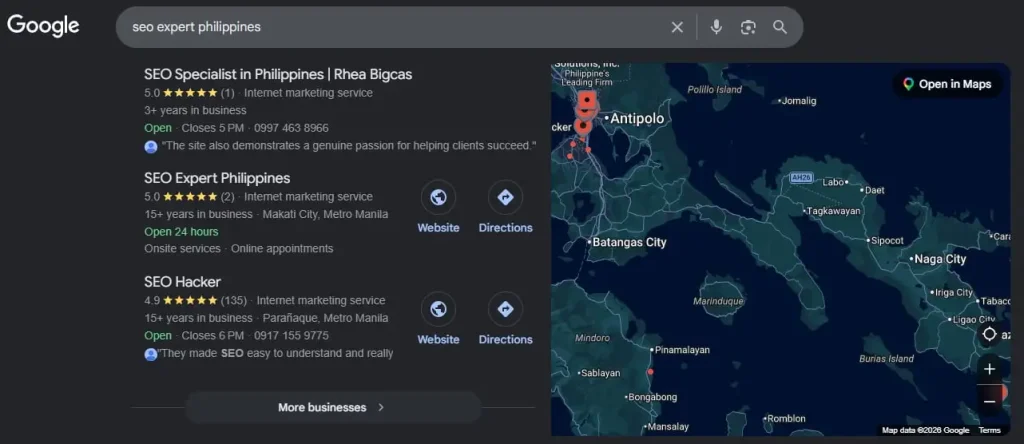Click the 4.9 star rating of SEO Hacker
The height and width of the screenshot is (444, 1024).
(x=189, y=300)
